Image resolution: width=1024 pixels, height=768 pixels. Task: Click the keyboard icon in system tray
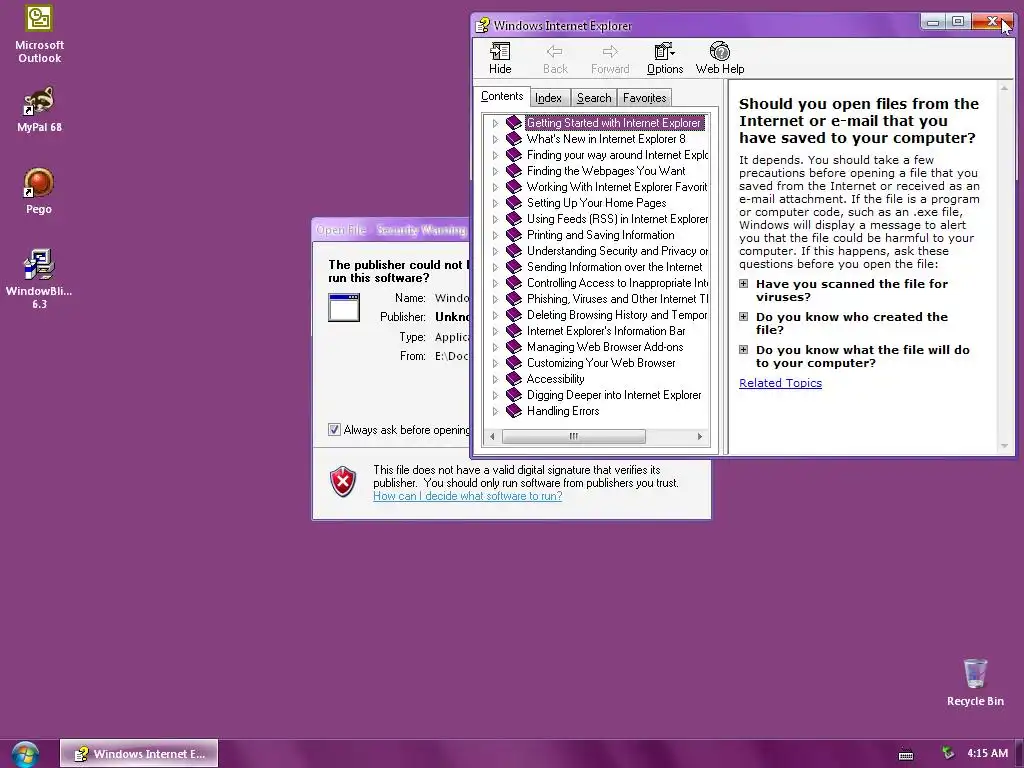906,754
